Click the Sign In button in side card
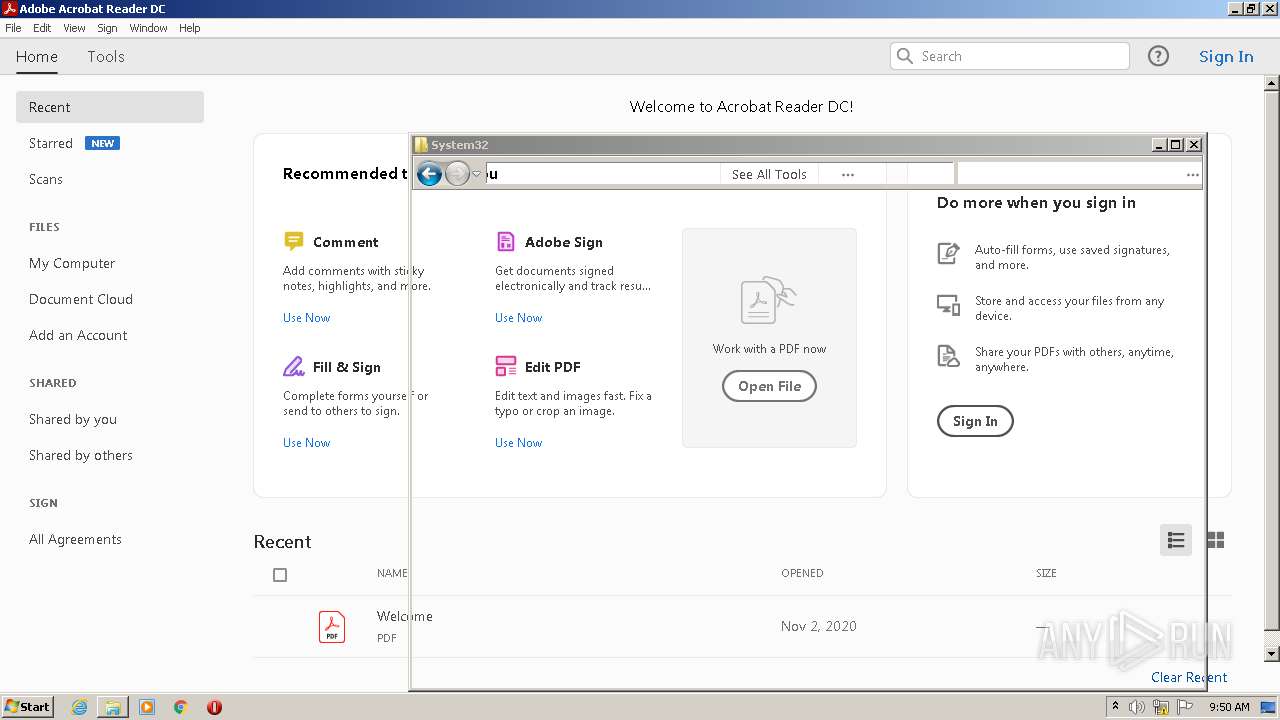 975,421
